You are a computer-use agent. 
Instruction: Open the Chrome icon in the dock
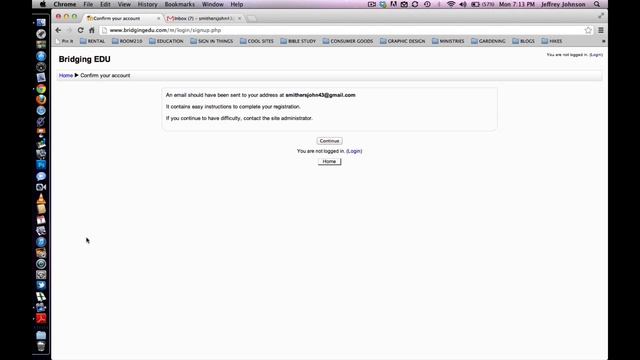tap(41, 89)
